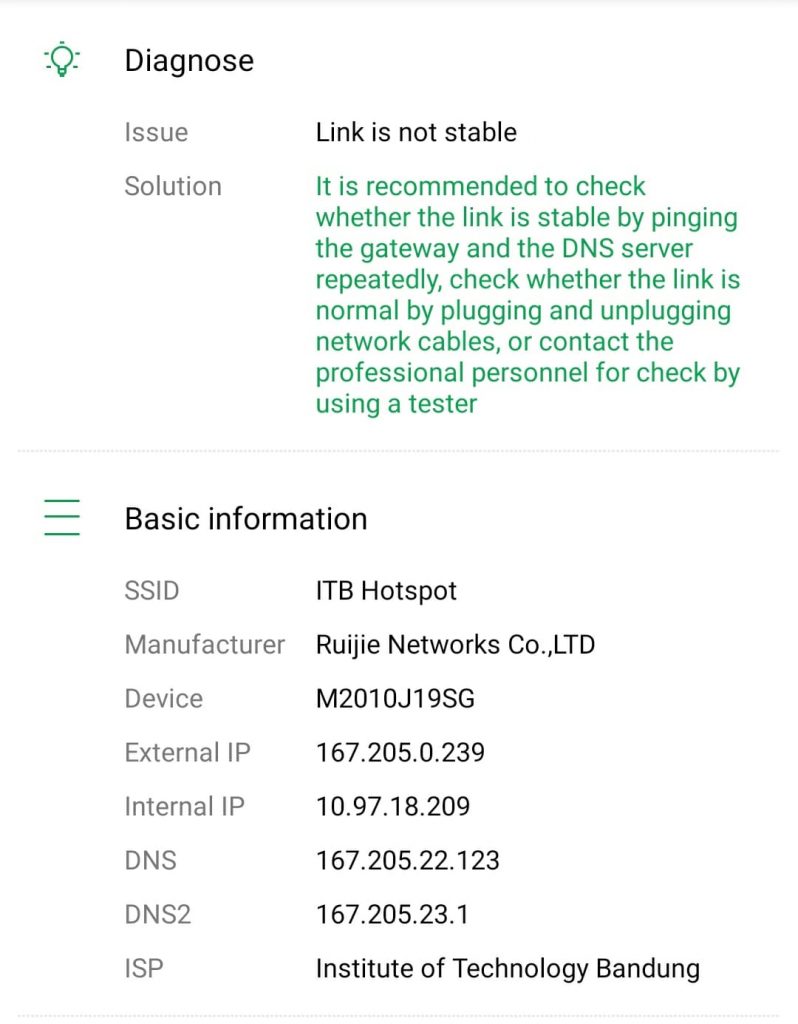Tap the Diagnose lightbulb icon
The image size is (798, 1024).
[62, 60]
